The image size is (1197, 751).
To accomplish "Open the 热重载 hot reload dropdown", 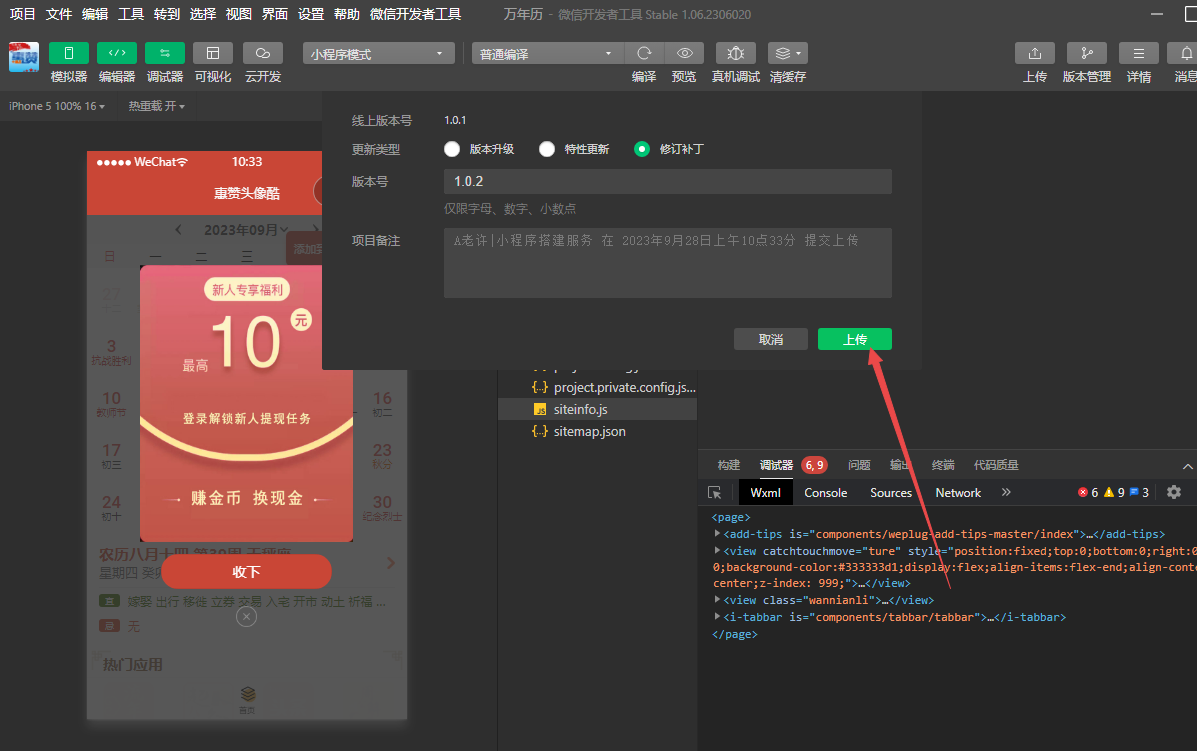I will tap(156, 106).
